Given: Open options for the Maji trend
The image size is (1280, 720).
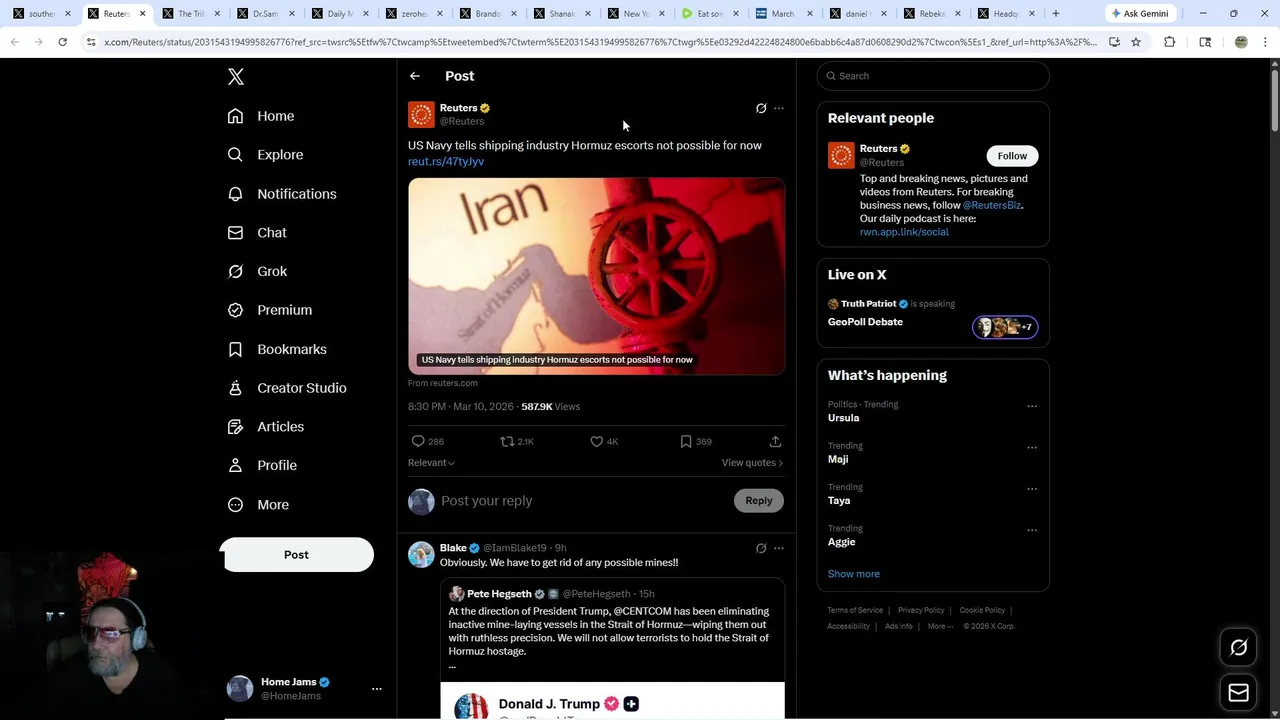Looking at the screenshot, I should 1032,448.
